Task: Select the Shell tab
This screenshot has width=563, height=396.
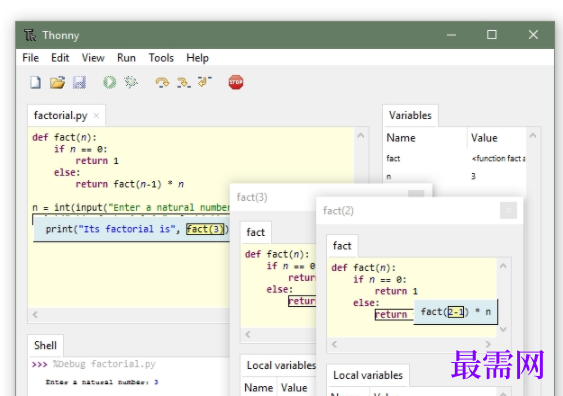Action: click(x=45, y=345)
